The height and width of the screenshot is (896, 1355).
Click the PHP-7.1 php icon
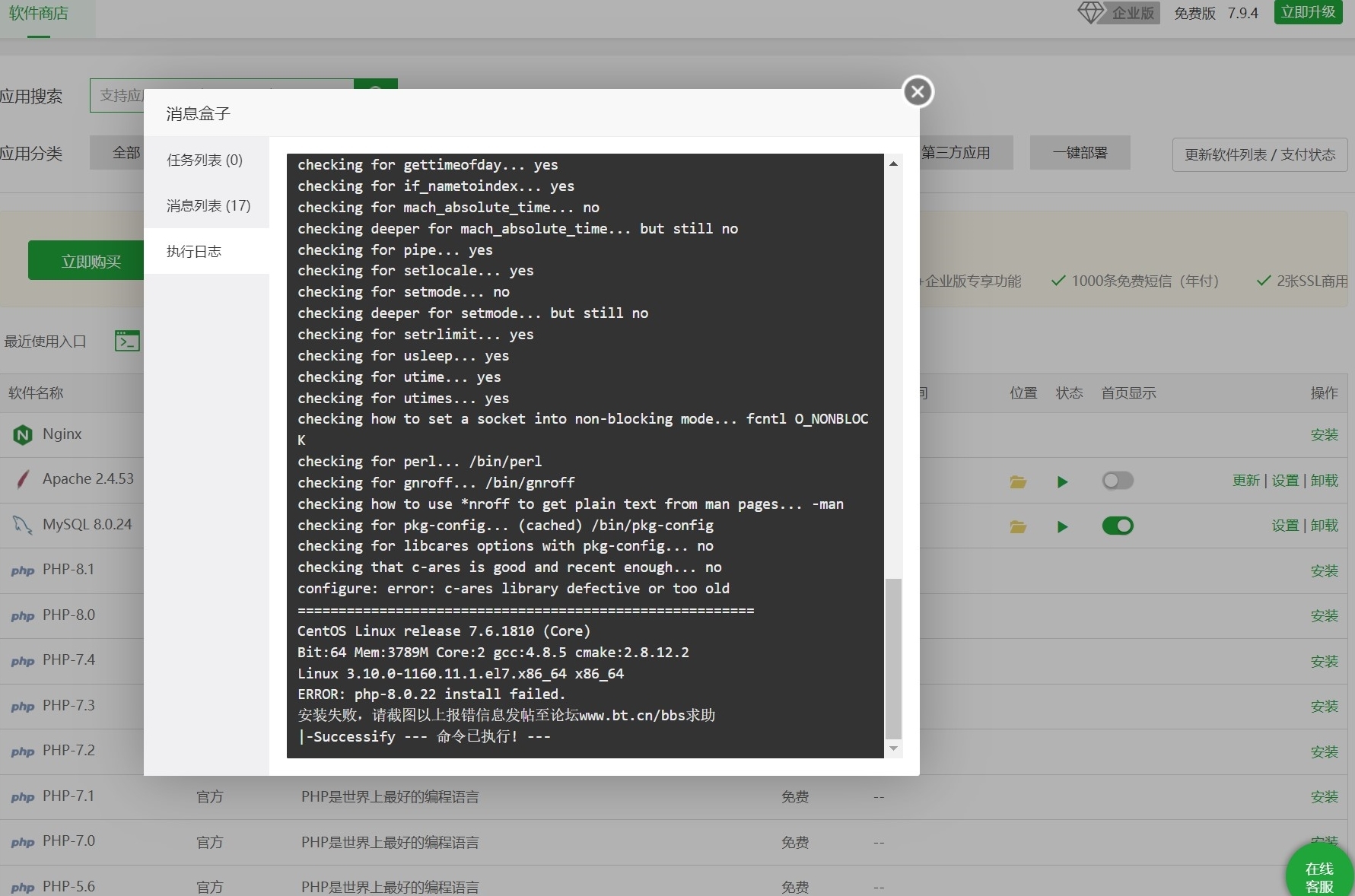click(23, 797)
